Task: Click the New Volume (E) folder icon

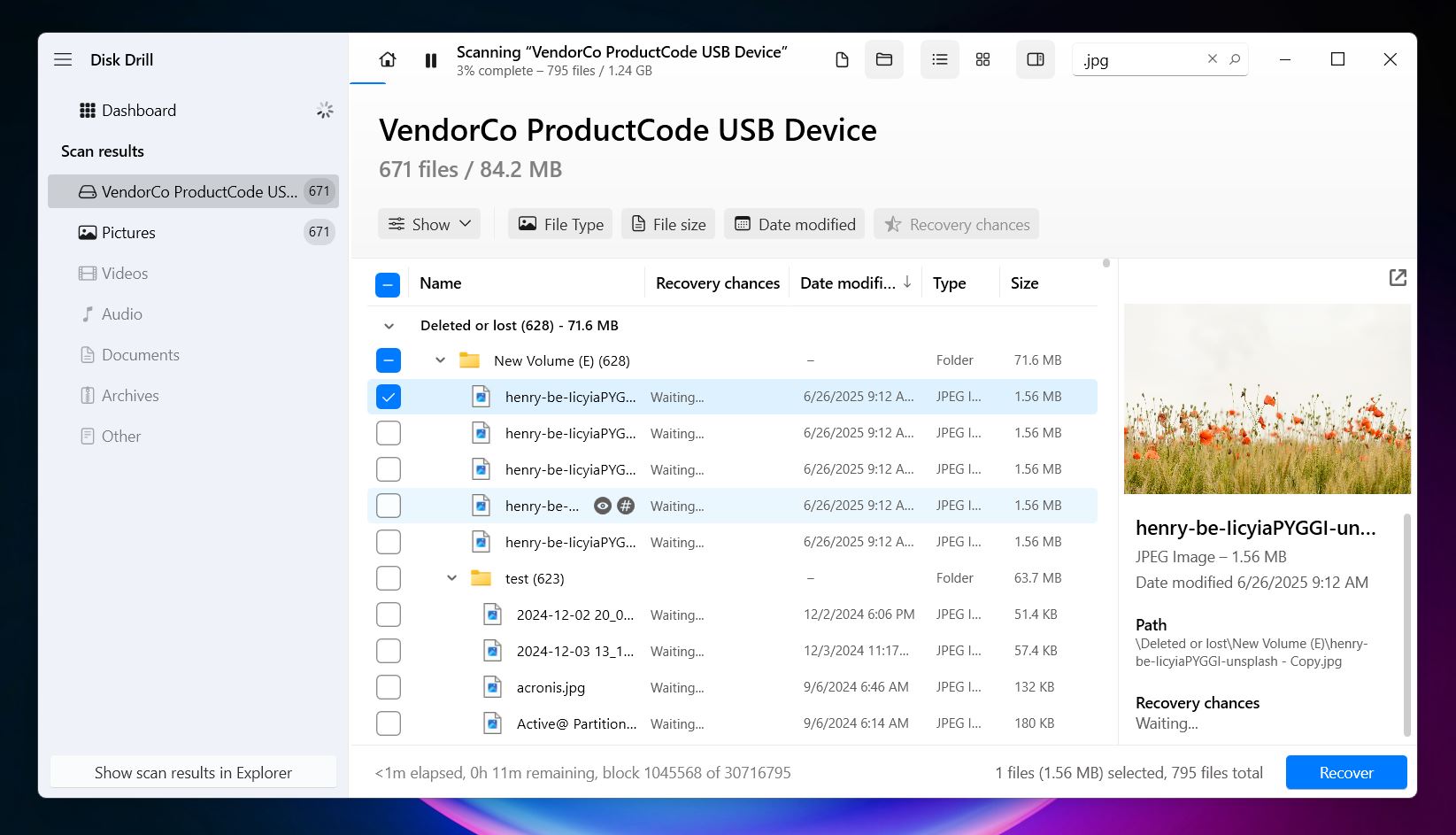Action: click(x=469, y=360)
